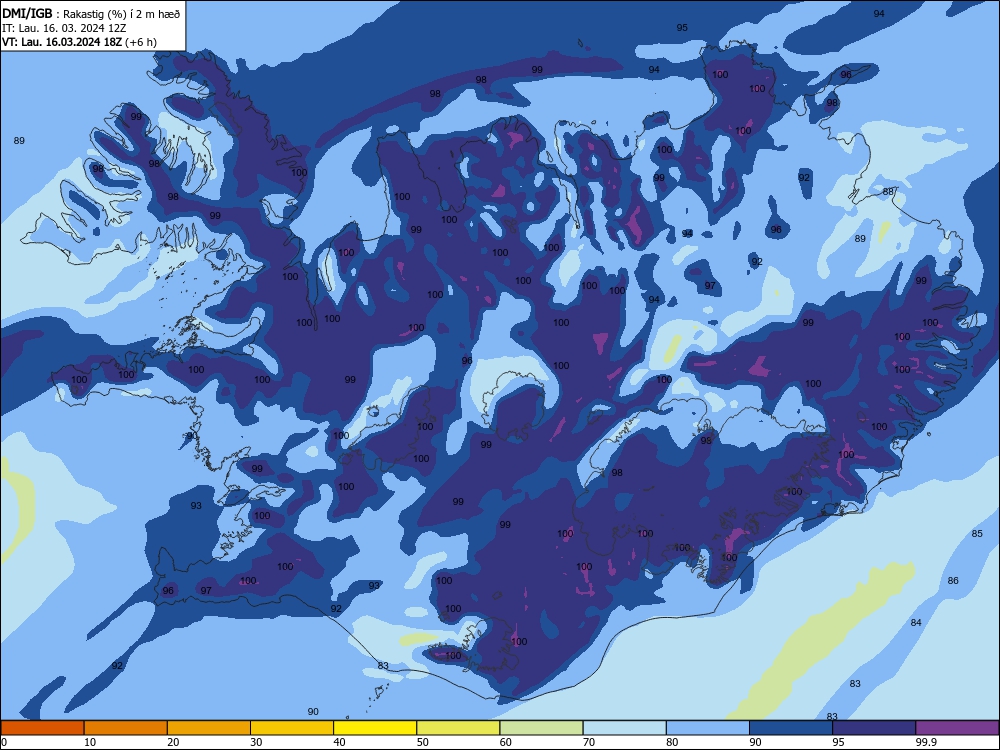Click the 60–70 light green legend swatch

coord(541,728)
